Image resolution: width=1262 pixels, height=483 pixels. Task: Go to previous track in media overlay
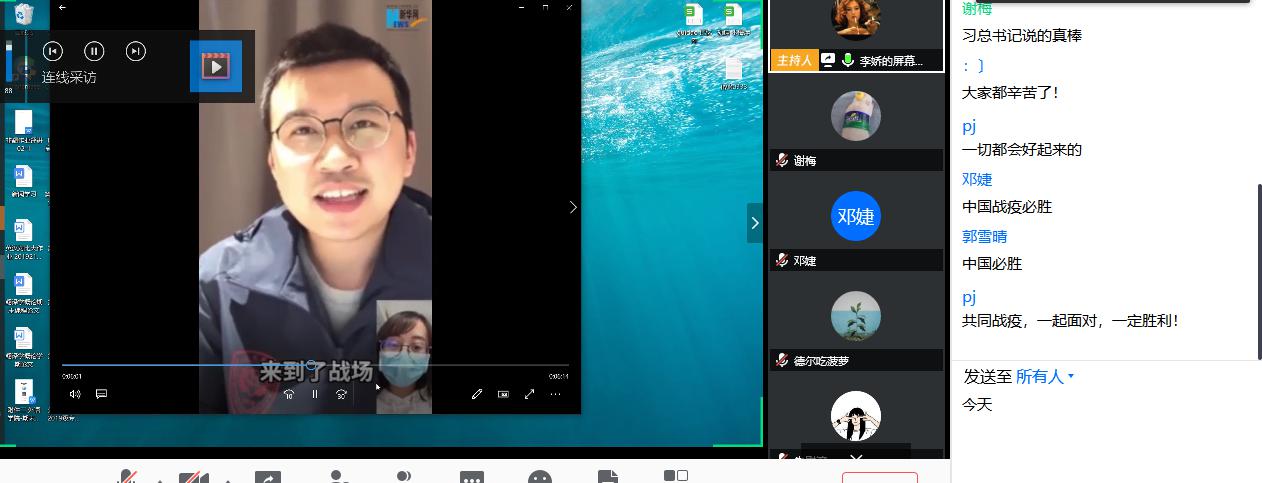53,51
